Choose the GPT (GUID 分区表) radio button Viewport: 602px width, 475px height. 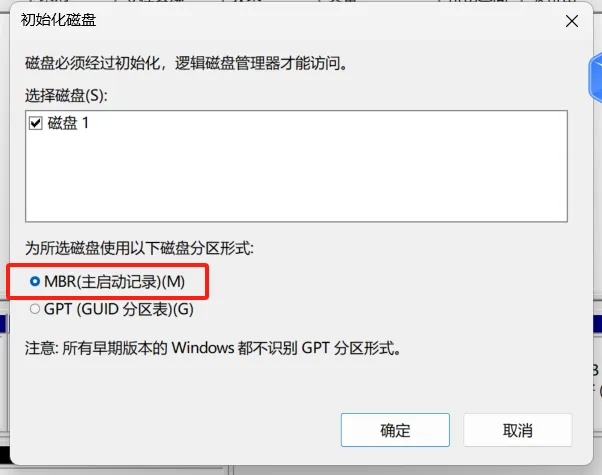pos(35,309)
